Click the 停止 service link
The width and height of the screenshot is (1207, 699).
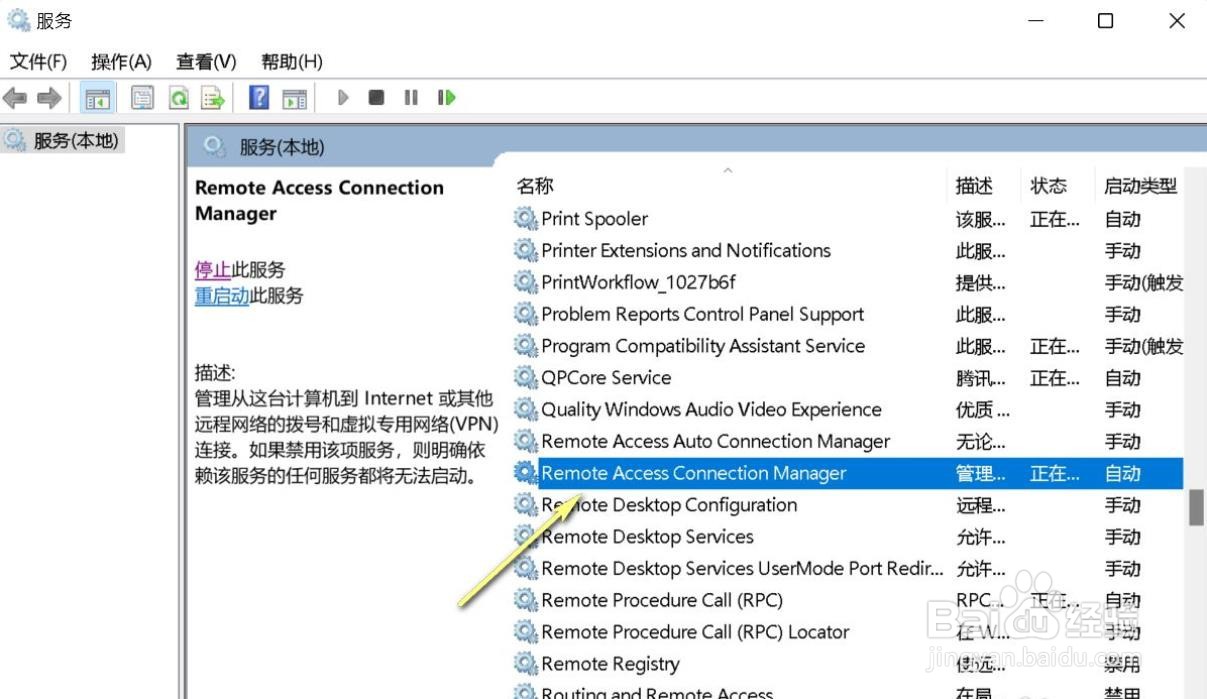pos(213,270)
